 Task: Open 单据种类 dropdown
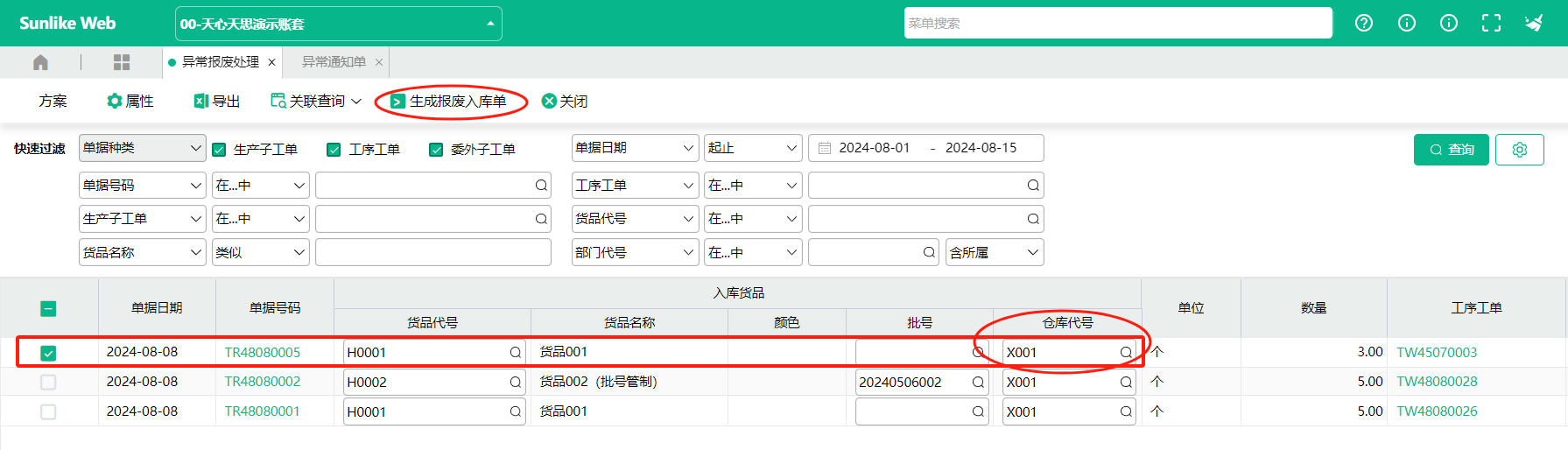click(x=142, y=148)
